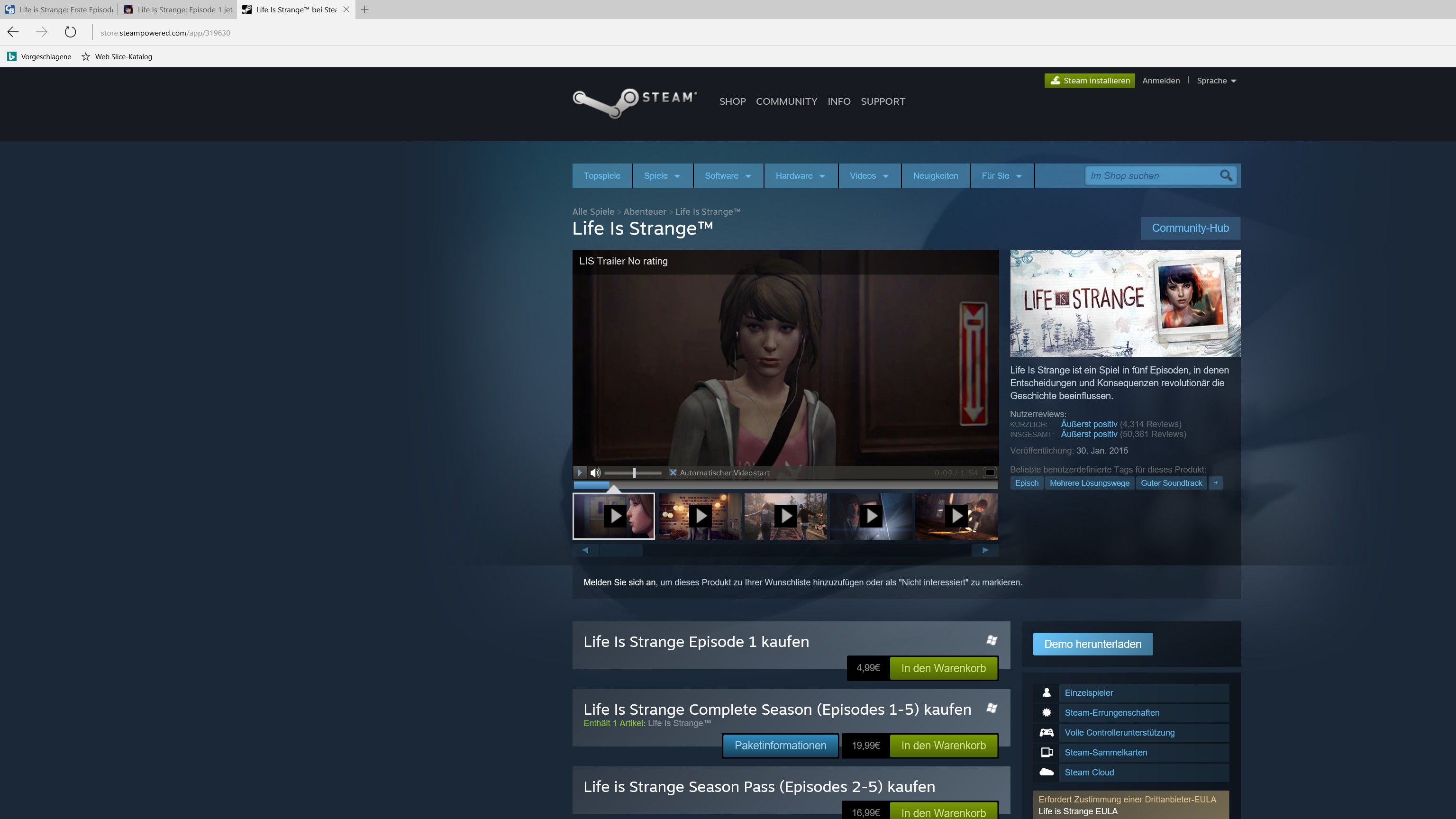Open the Spiele dropdown menu
1456x819 pixels.
[661, 176]
